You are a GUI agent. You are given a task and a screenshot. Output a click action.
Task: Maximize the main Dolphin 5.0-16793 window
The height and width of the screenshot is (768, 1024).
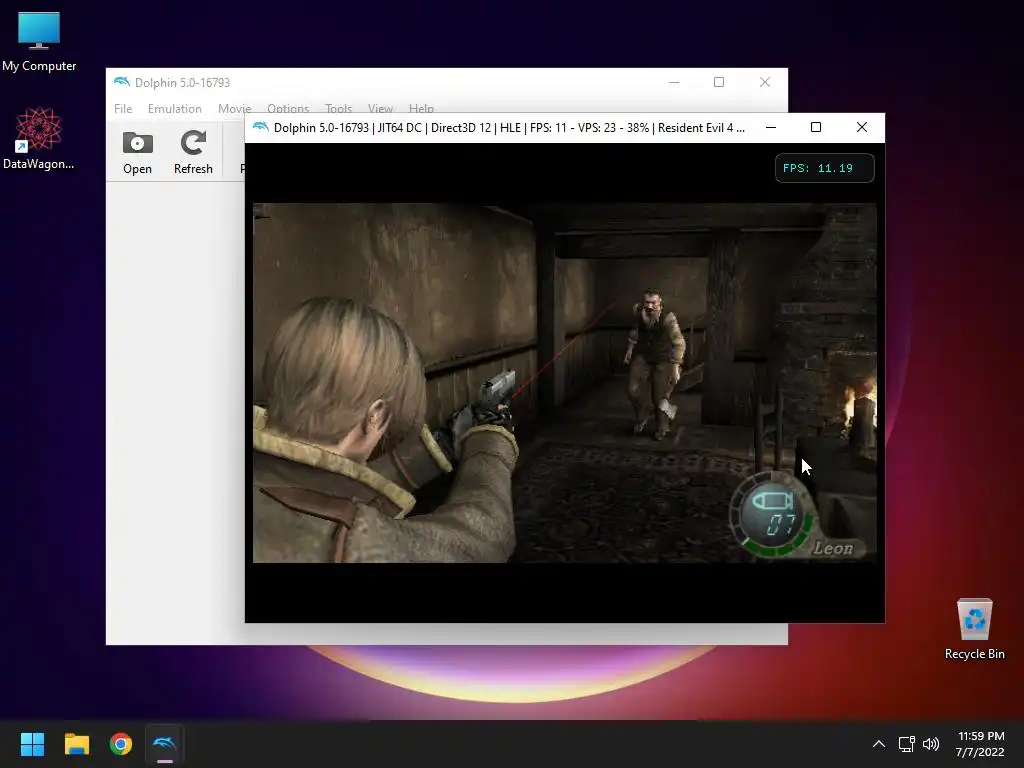click(x=719, y=82)
